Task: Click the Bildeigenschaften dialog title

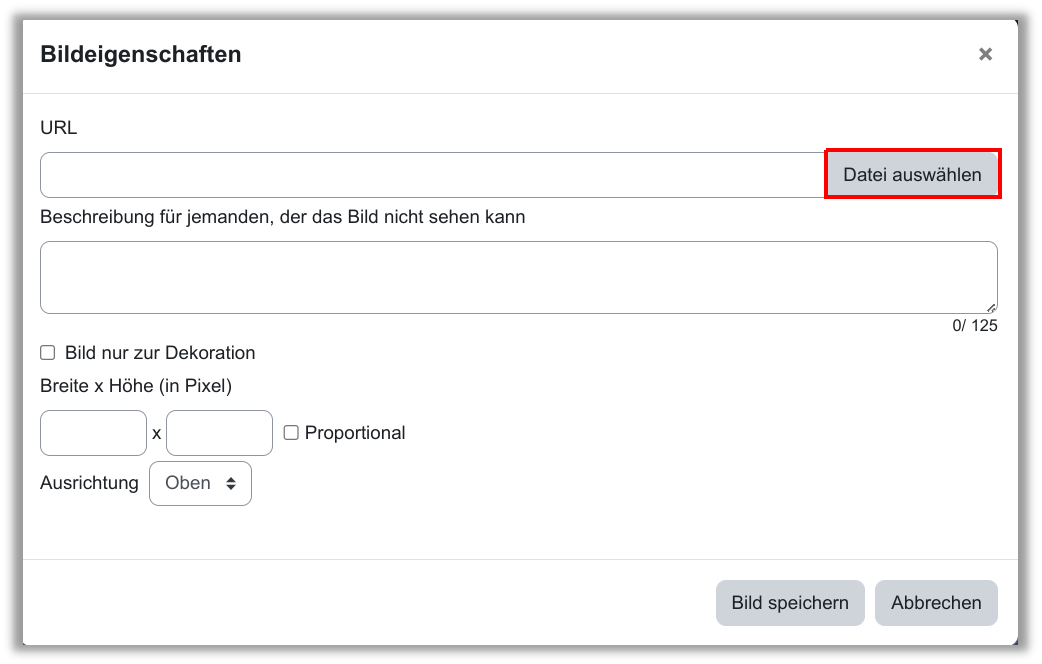Action: point(140,54)
